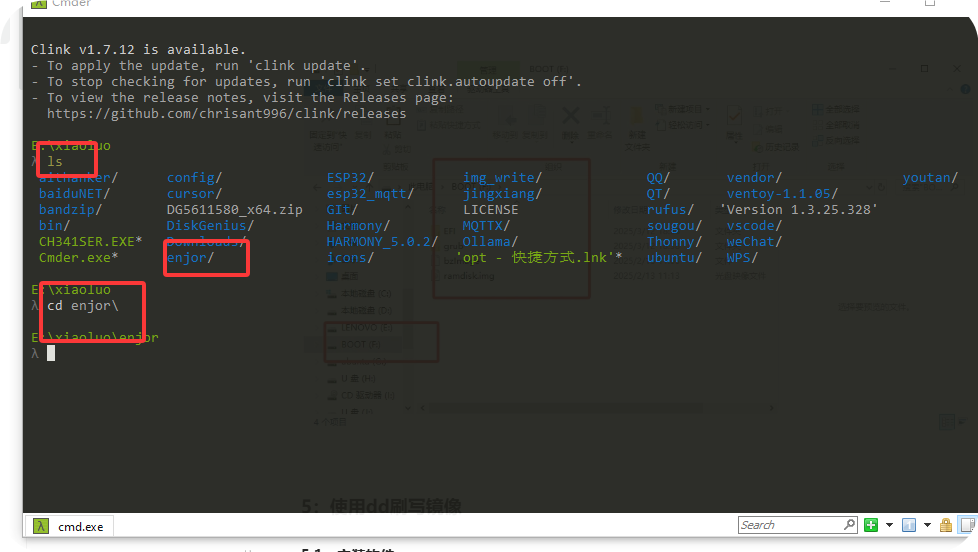The height and width of the screenshot is (552, 978).
Task: Click the 'bandzip/' directory entry
Action: (x=70, y=210)
